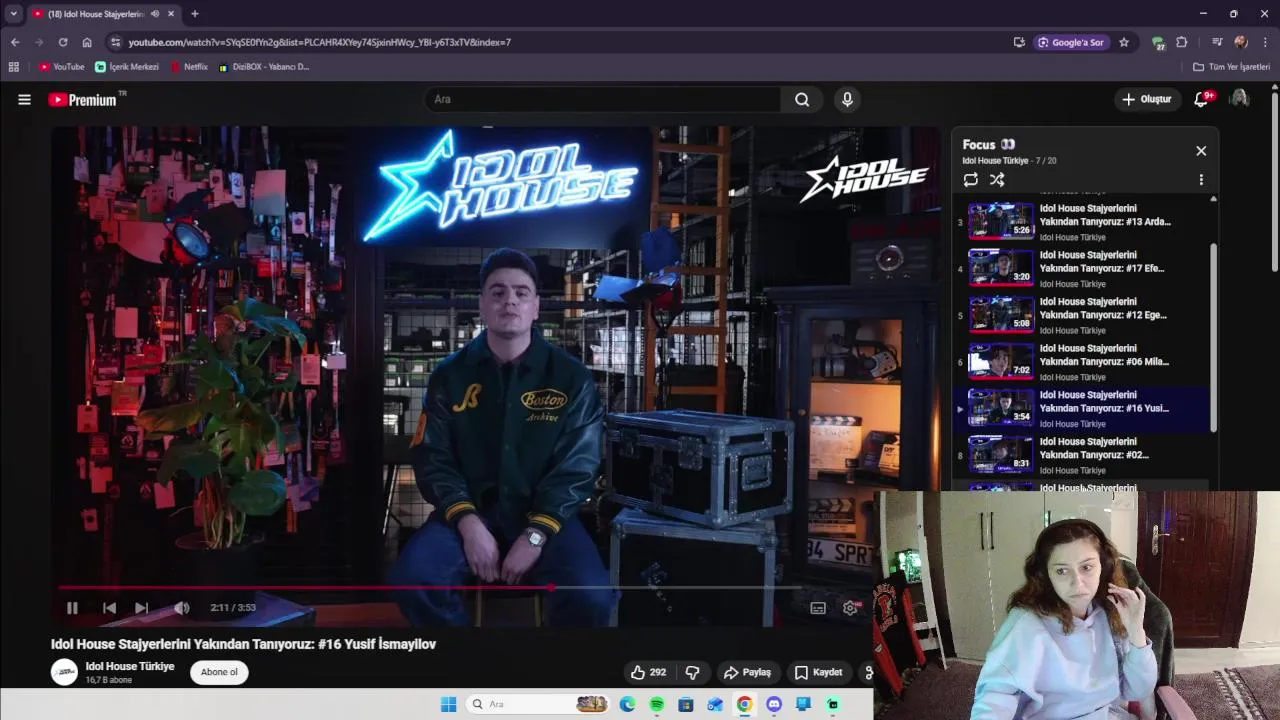Screen dimensions: 1280x720
Task: Reload the current page
Action: click(62, 42)
